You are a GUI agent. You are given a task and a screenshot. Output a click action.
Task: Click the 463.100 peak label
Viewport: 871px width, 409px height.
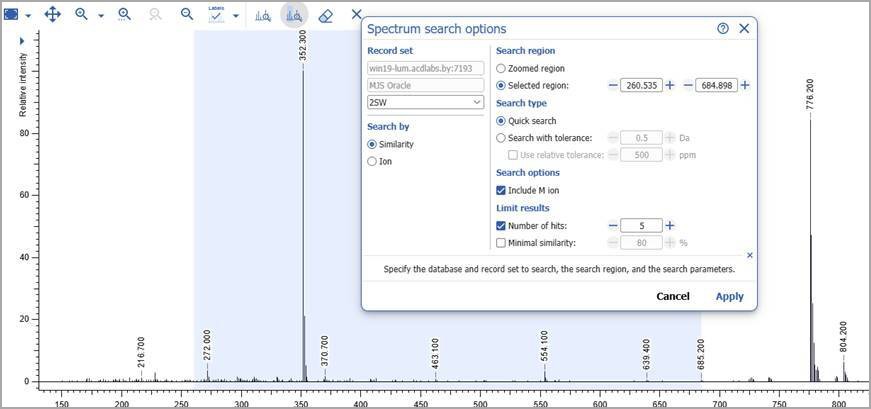click(435, 353)
